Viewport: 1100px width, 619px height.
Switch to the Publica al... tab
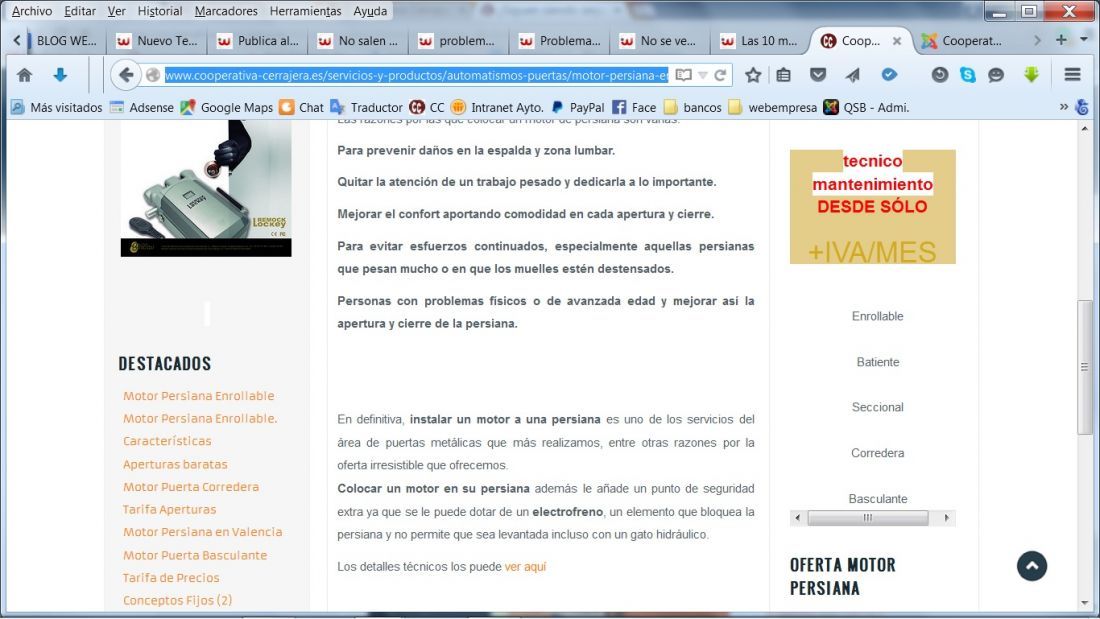[258, 41]
